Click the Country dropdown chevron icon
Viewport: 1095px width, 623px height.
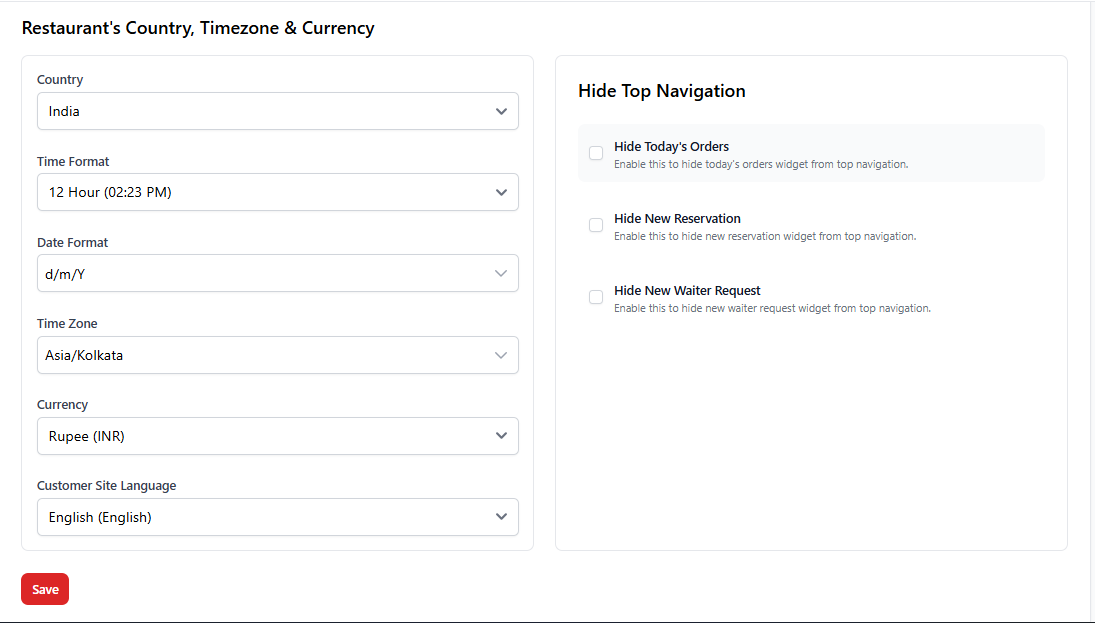tap(501, 111)
